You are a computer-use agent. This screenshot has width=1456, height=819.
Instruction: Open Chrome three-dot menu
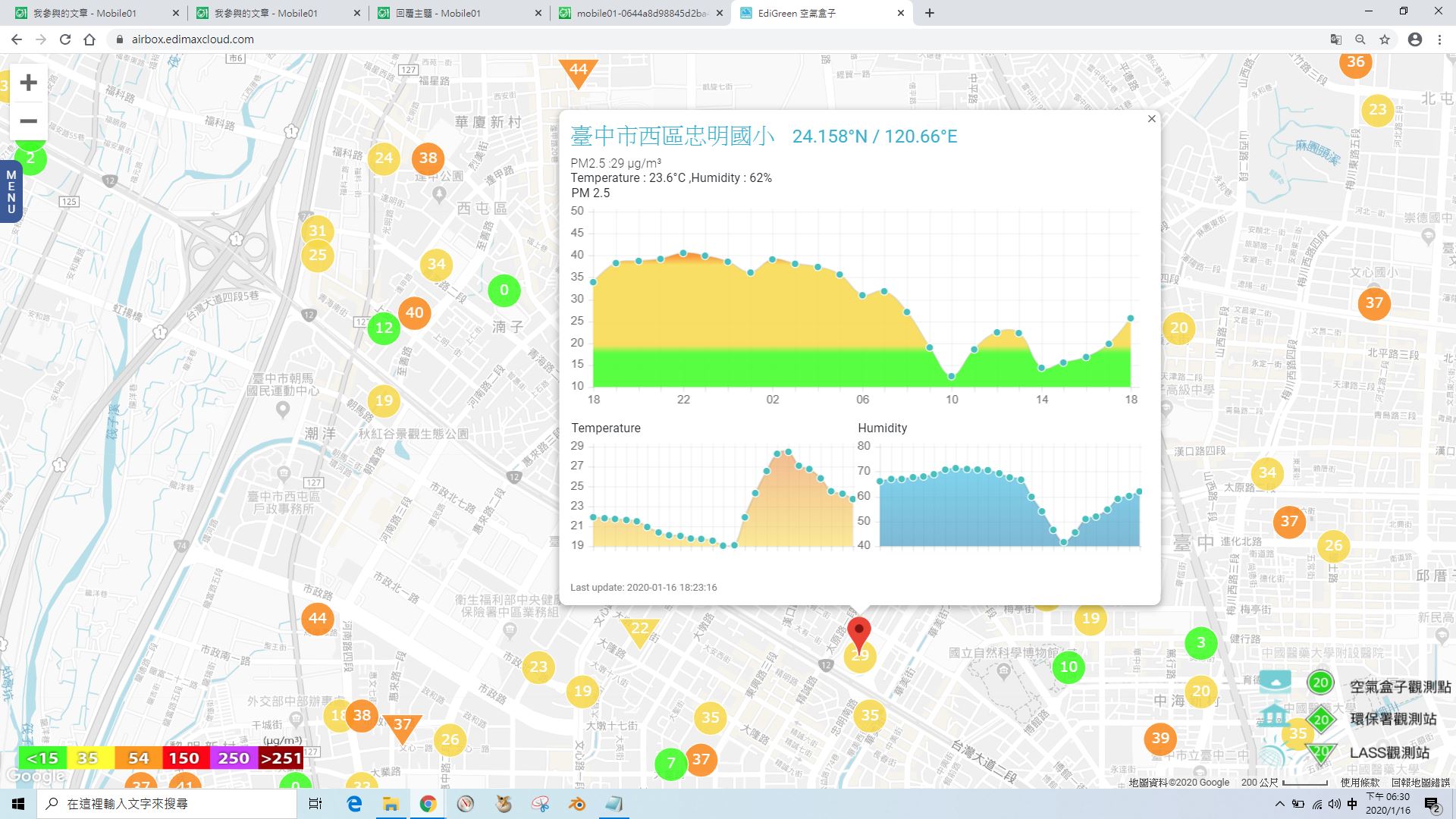click(1439, 39)
